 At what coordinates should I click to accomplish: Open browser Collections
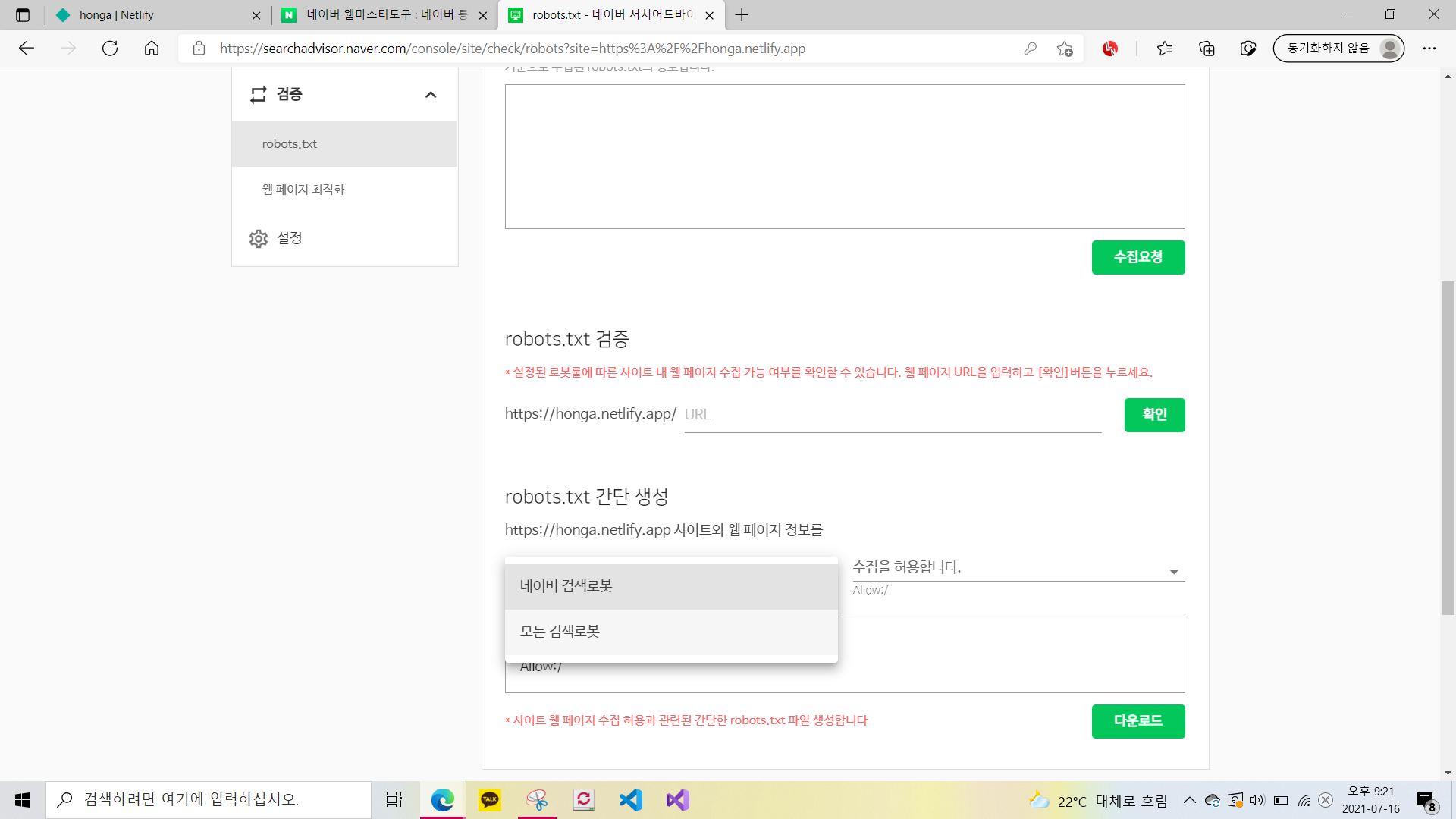point(1207,49)
